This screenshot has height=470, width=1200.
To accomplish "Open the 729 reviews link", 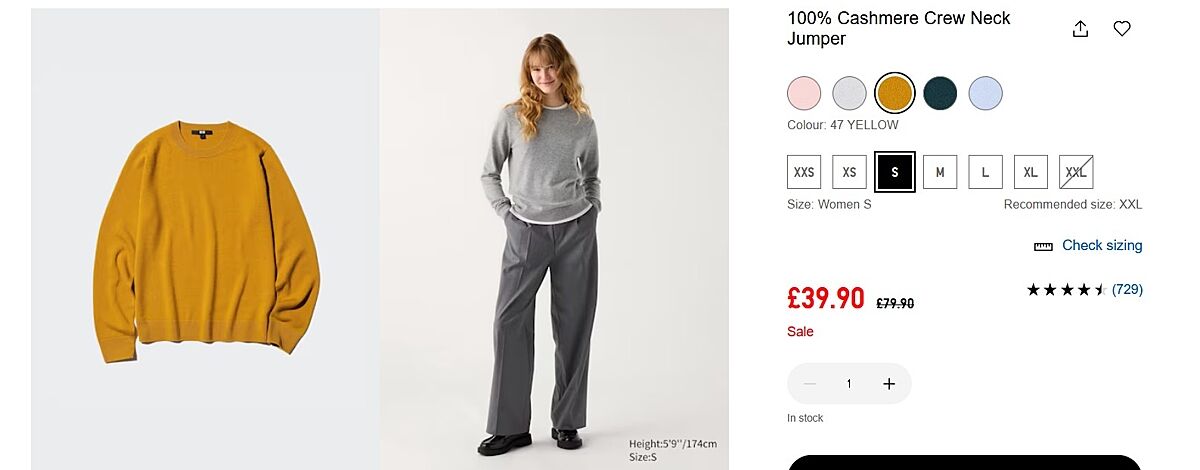I will [x=1127, y=290].
